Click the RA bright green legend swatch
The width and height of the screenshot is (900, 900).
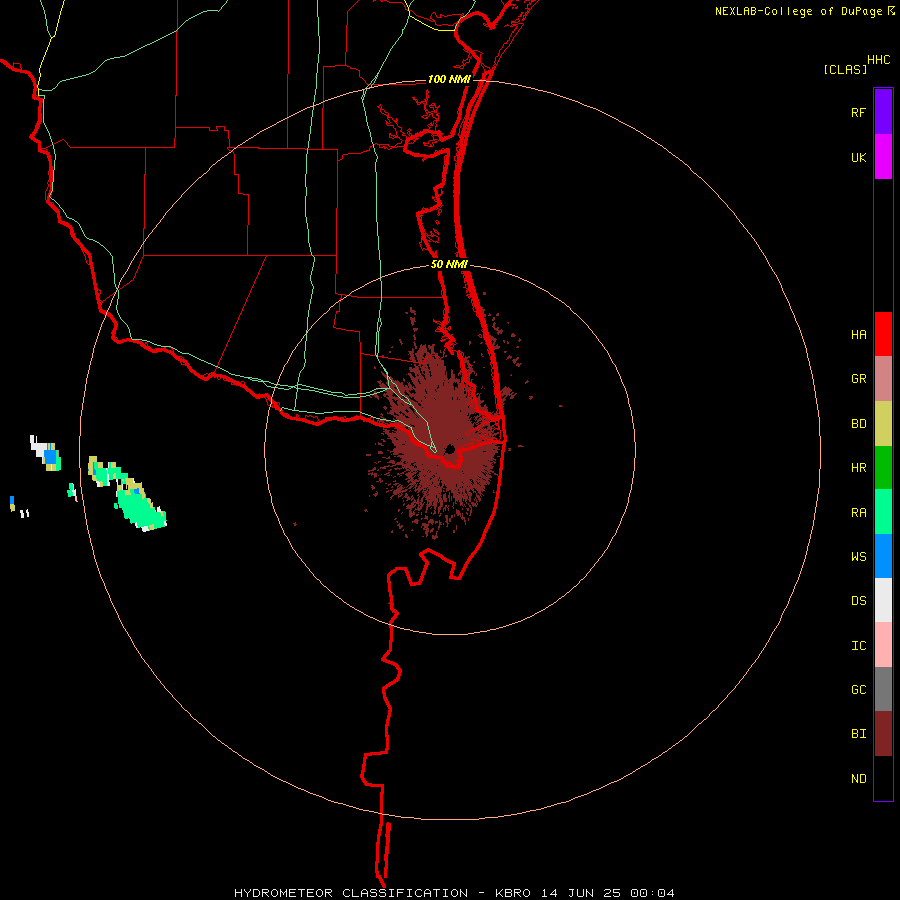(883, 512)
